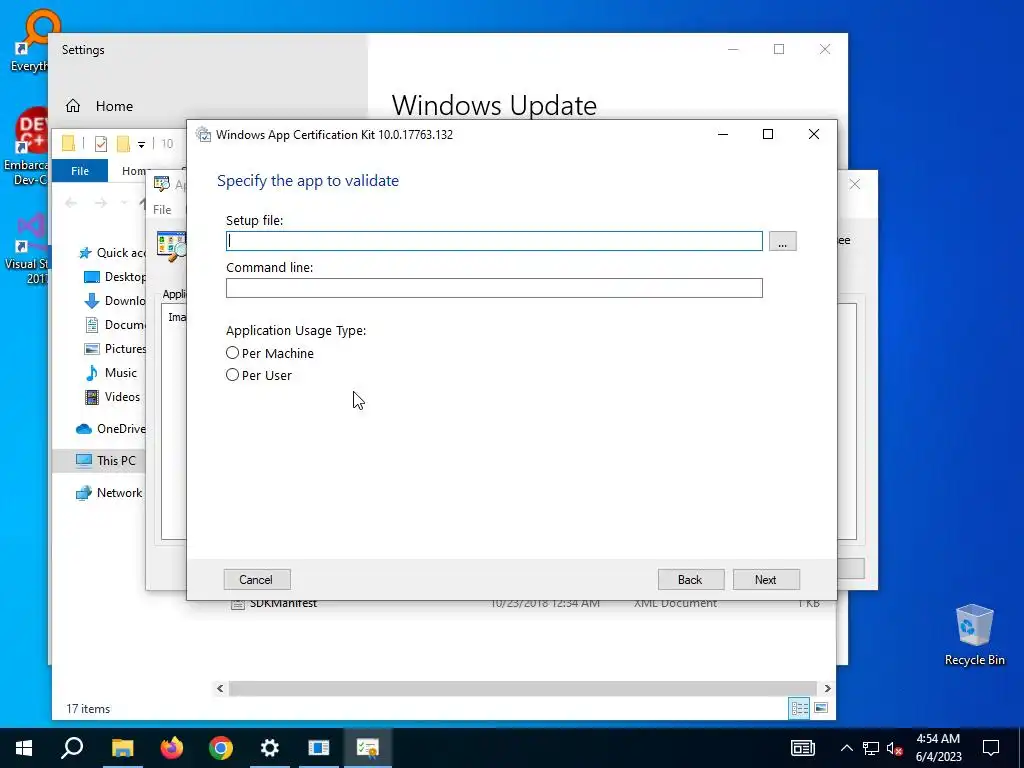Click the Cancel button
This screenshot has height=768, width=1024.
(x=257, y=579)
